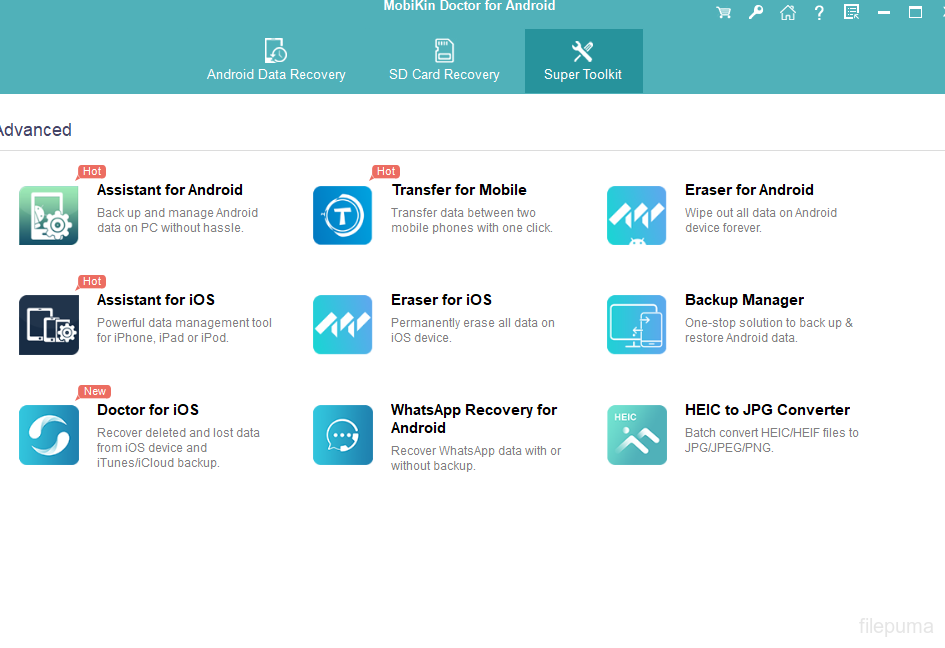Switch to SD Card Recovery tab
The width and height of the screenshot is (945, 648).
444,61
